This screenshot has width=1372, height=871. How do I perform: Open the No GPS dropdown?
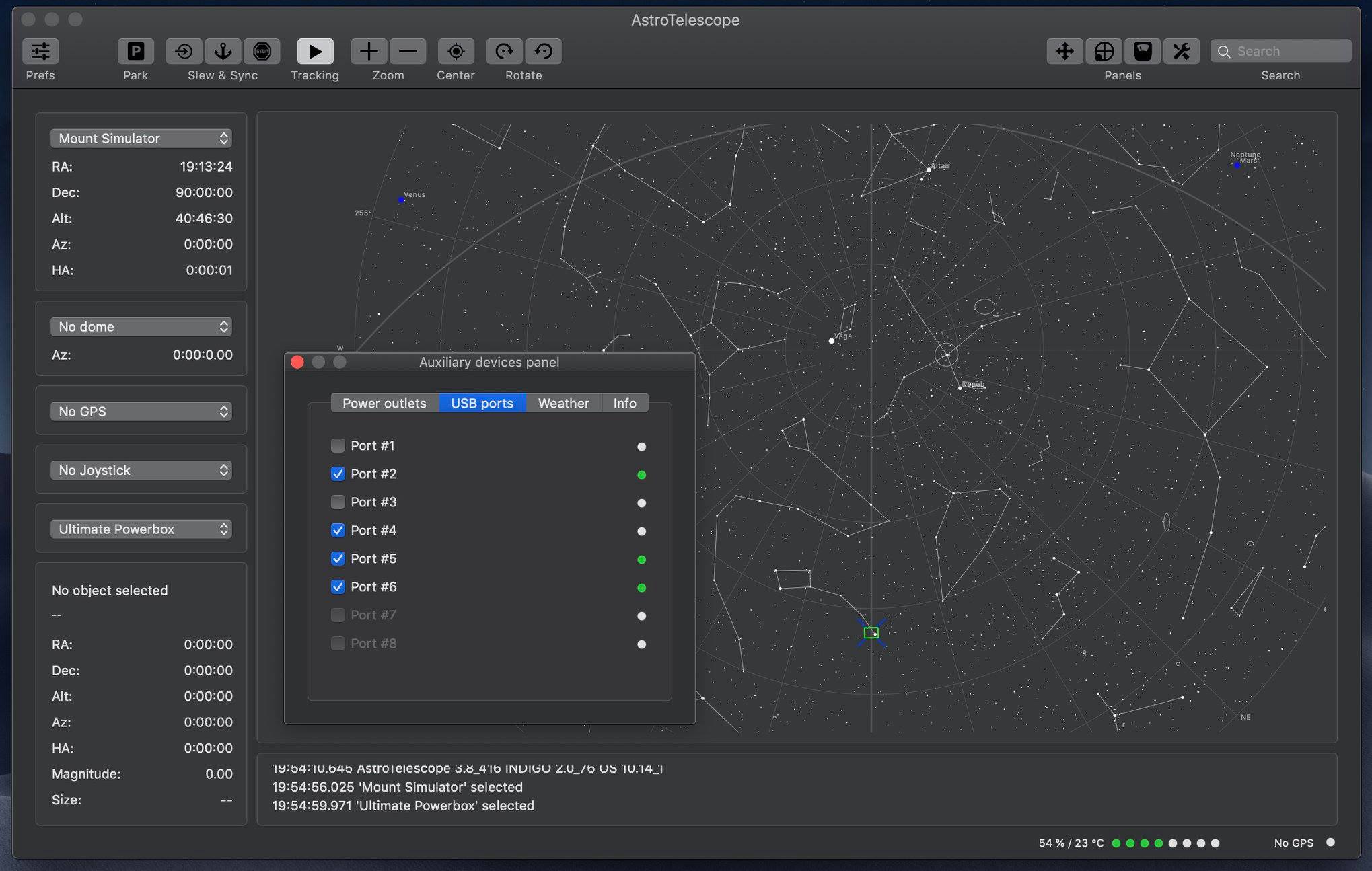[x=141, y=411]
